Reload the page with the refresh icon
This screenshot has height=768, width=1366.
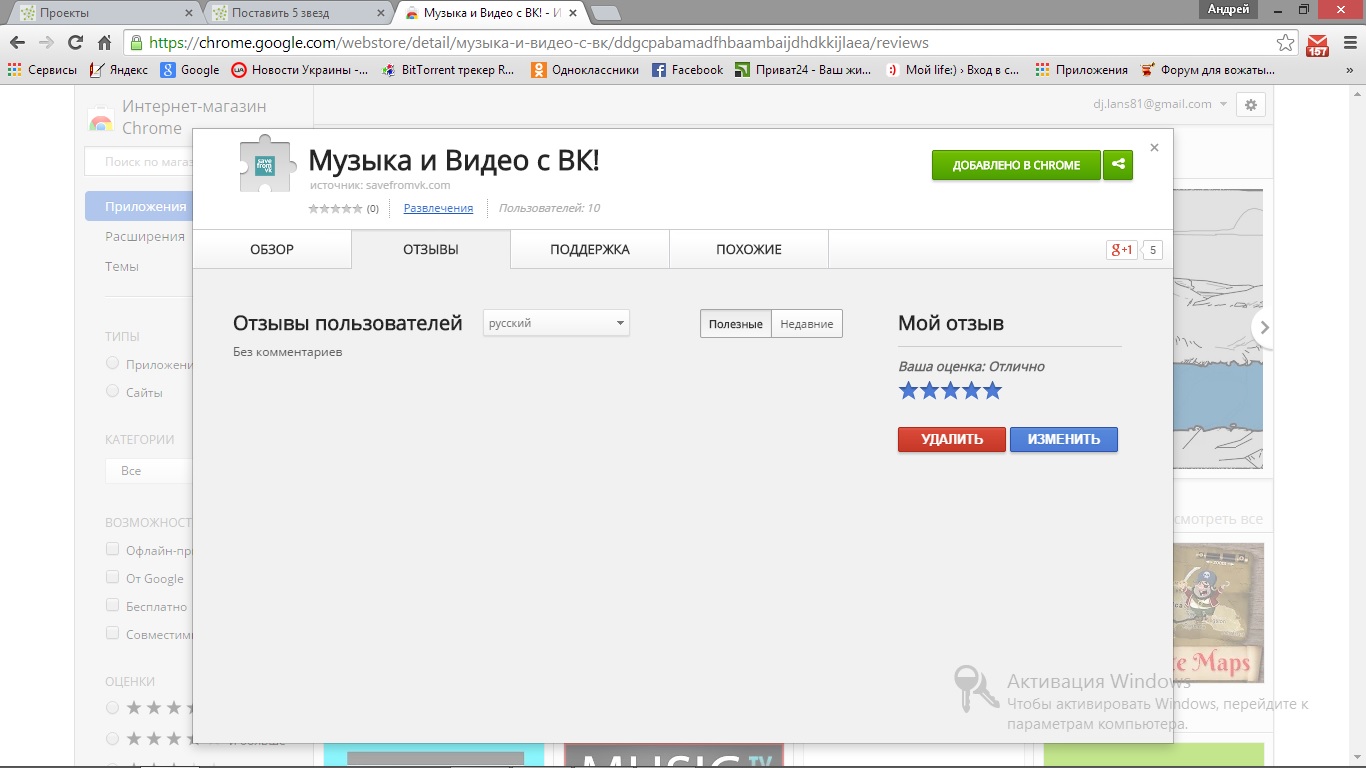[75, 43]
